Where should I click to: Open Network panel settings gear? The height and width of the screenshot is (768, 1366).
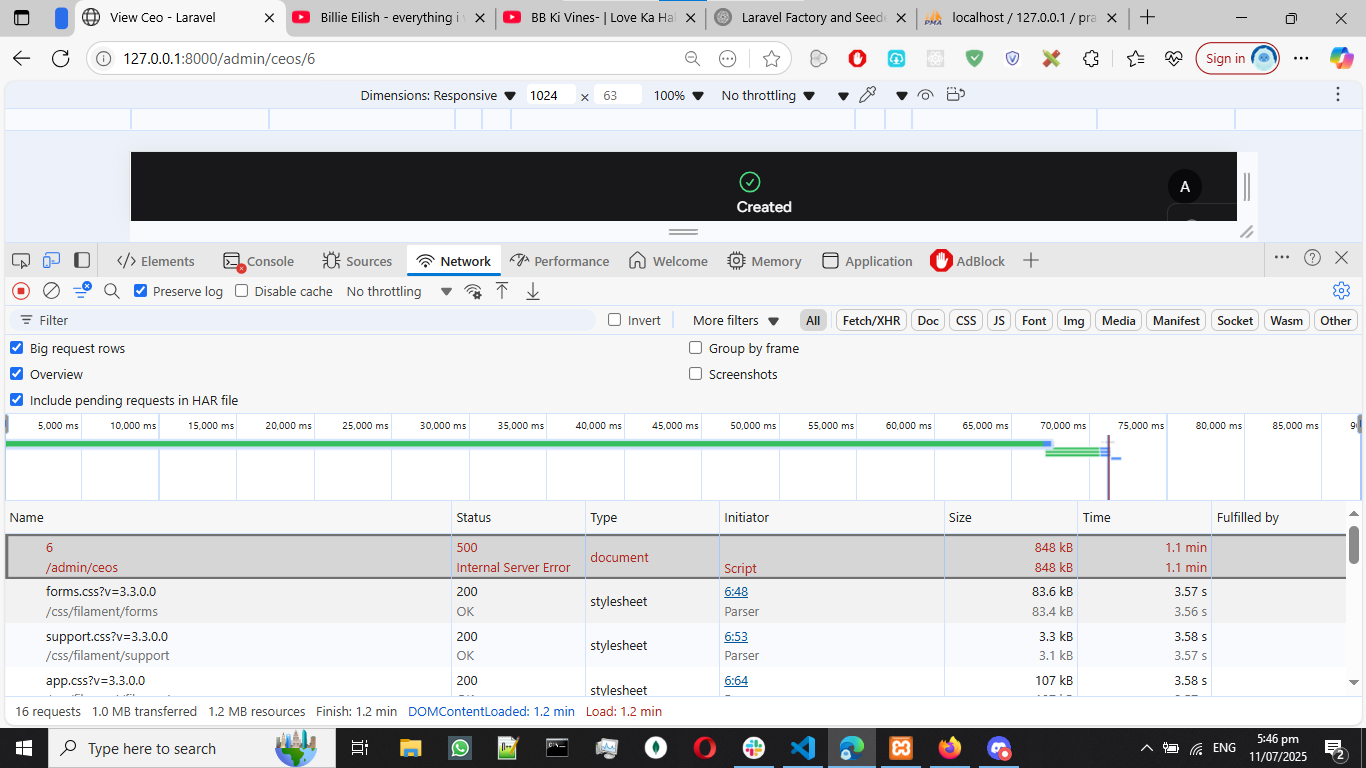click(x=1342, y=291)
